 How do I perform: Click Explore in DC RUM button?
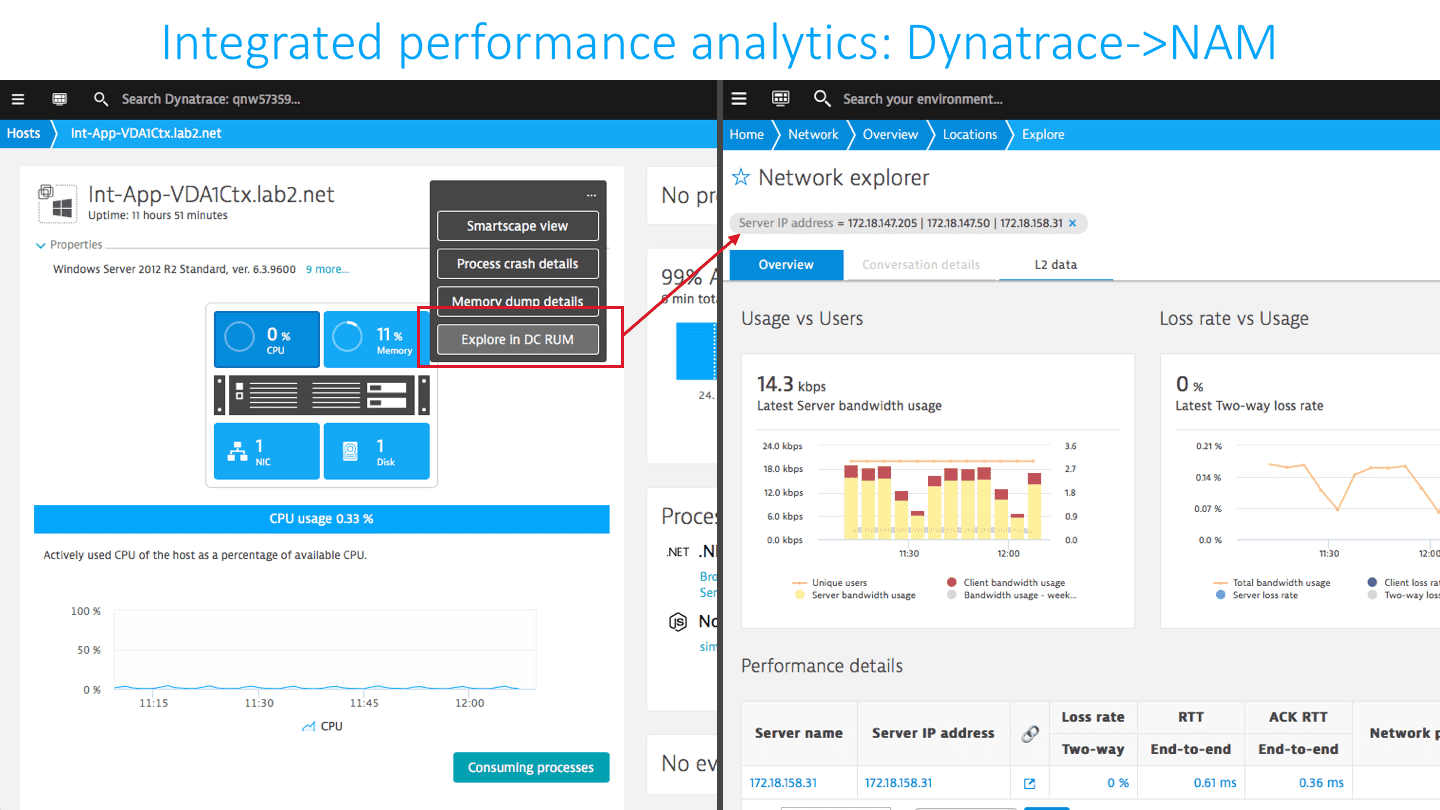(x=517, y=340)
